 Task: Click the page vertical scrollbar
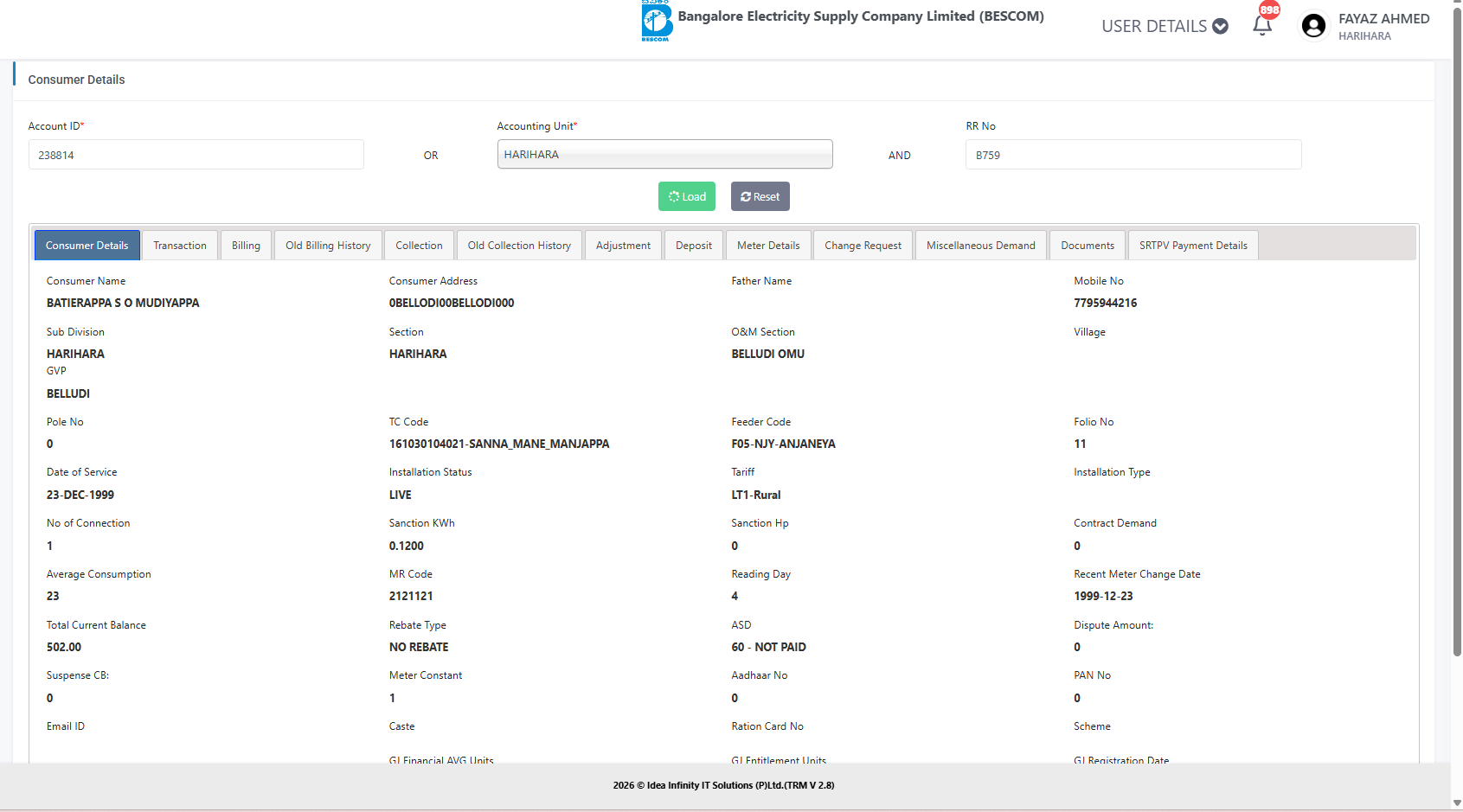pyautogui.click(x=1457, y=346)
